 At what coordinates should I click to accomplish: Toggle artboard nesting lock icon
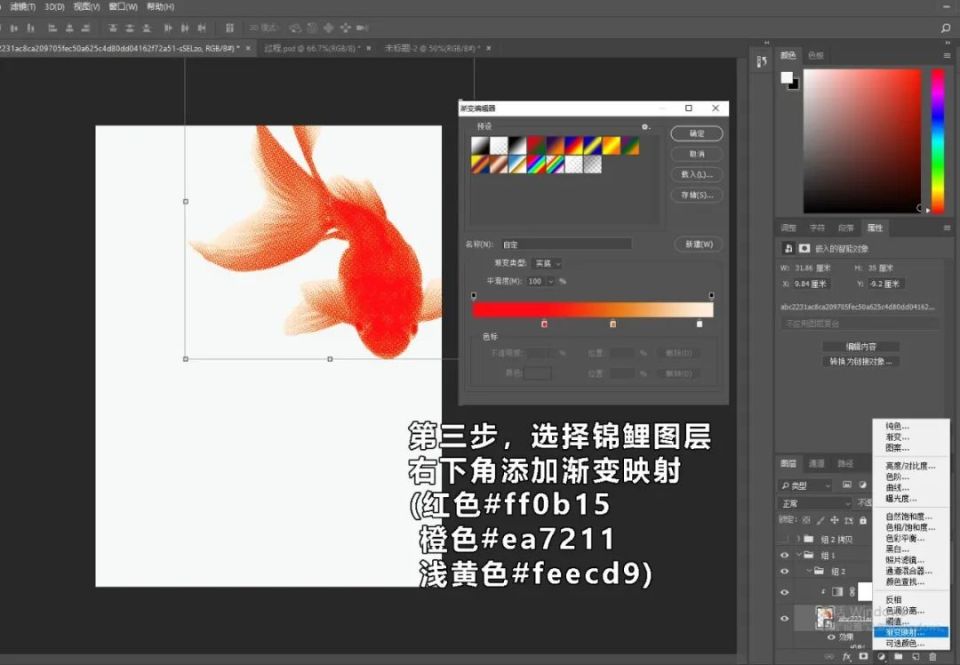click(x=849, y=520)
